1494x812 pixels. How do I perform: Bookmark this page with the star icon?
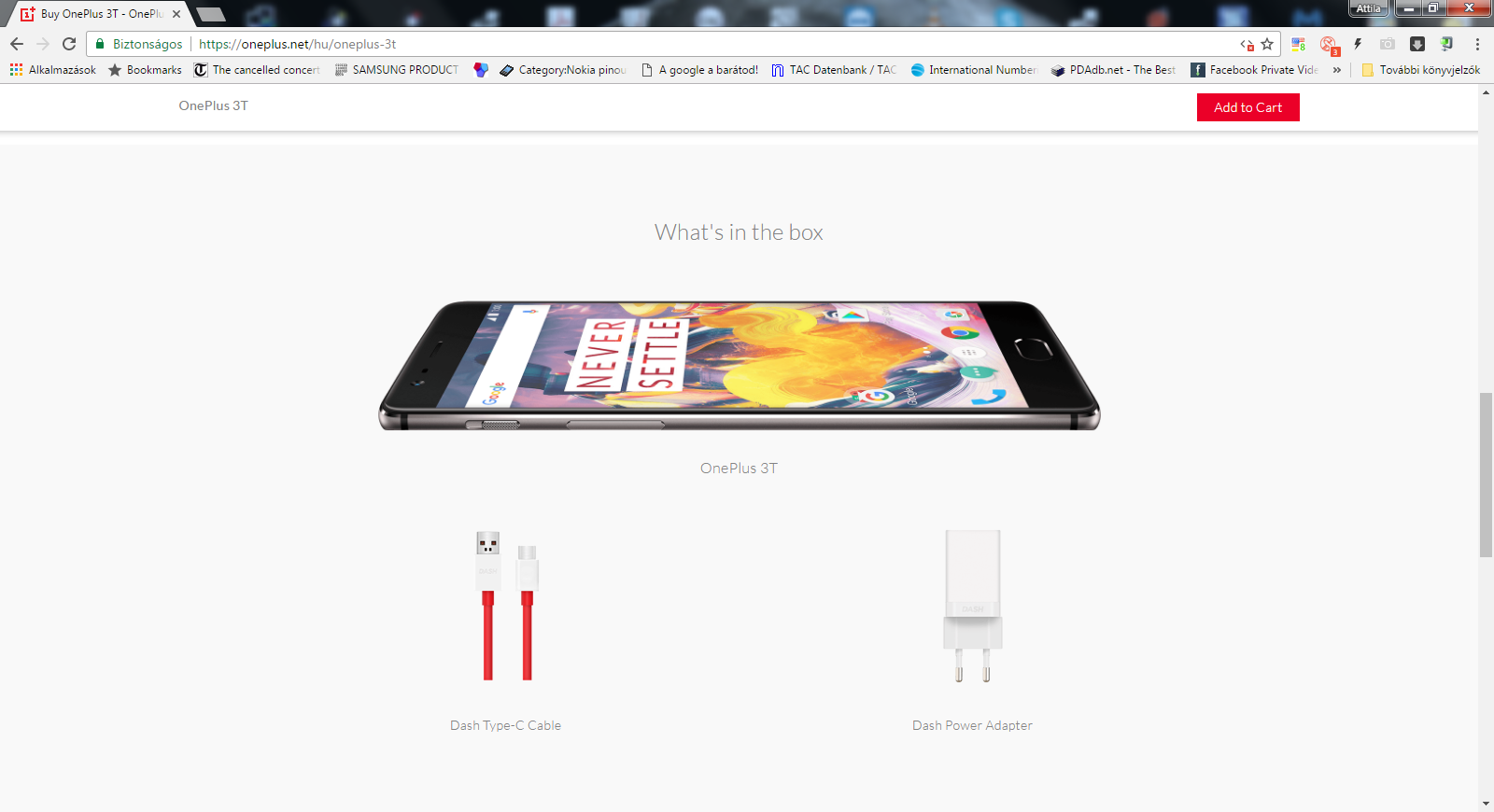point(1267,44)
